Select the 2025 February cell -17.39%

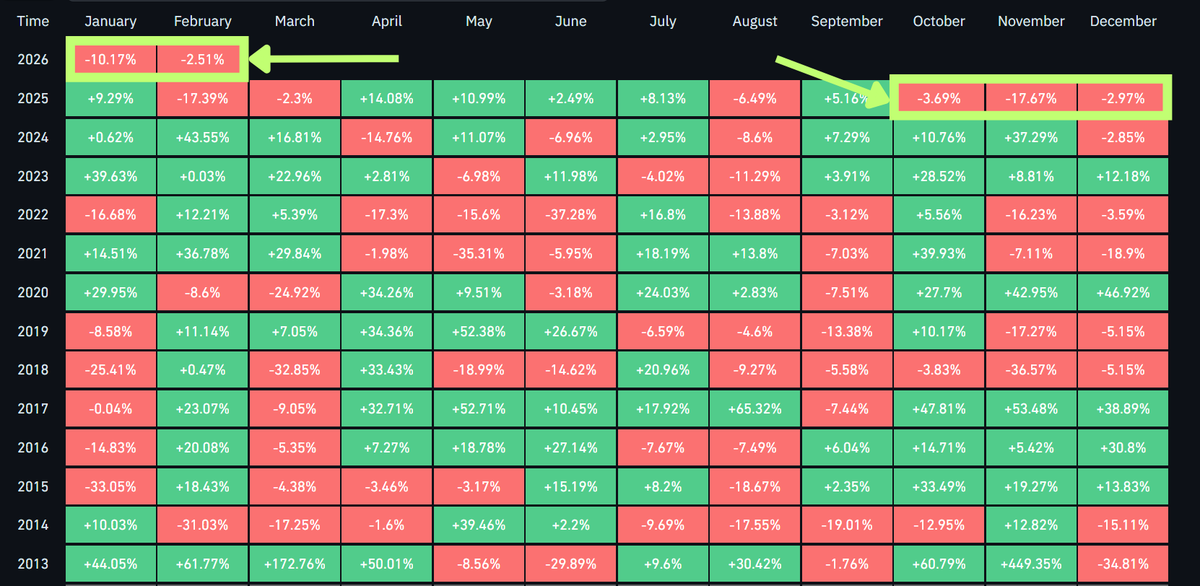(202, 99)
